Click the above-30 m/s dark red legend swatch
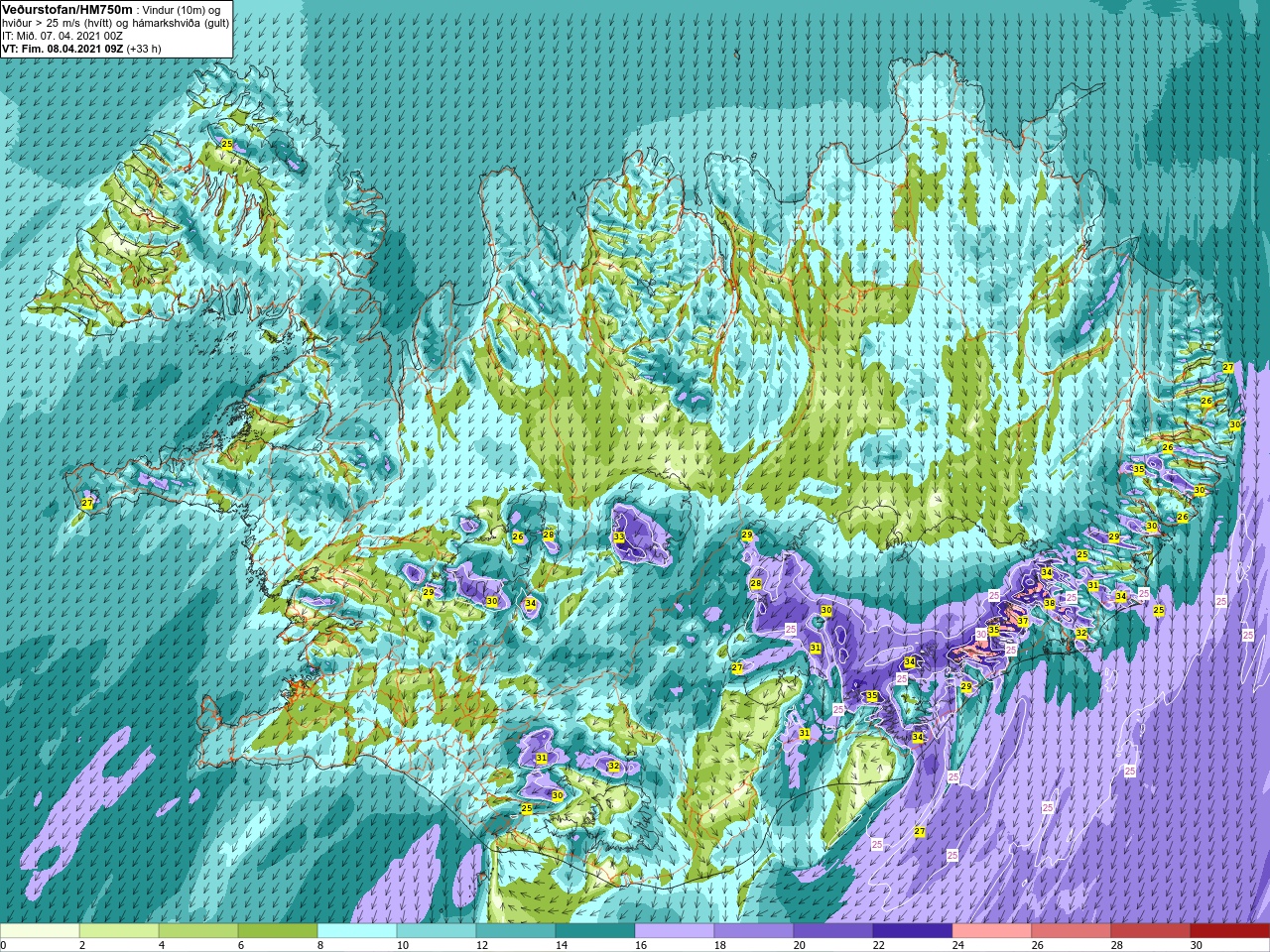 pos(1230,931)
